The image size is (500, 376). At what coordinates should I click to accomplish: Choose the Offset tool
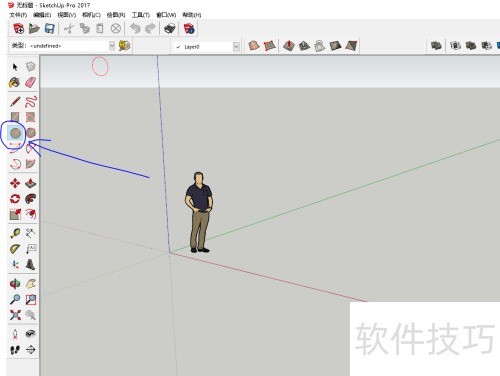[30, 214]
